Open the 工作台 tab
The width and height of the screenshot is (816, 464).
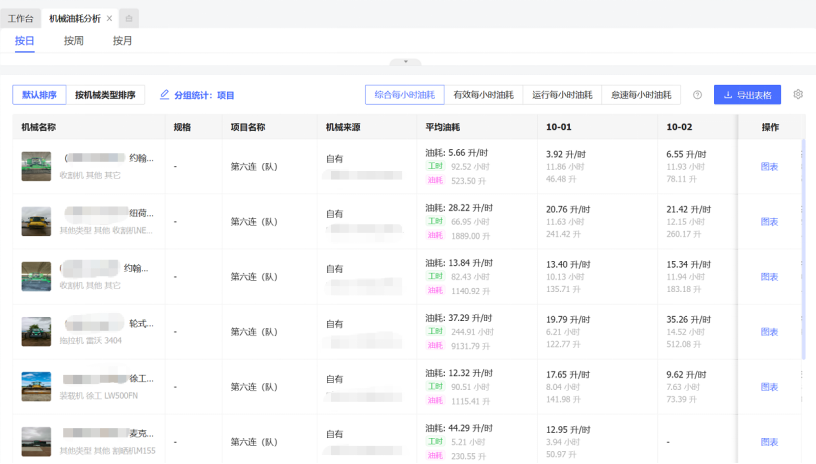[x=20, y=18]
